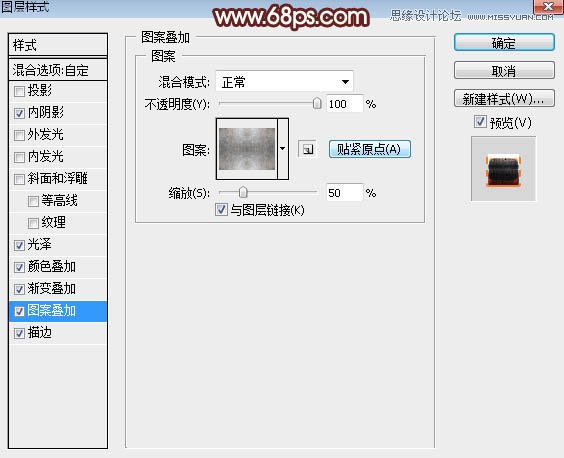564x458 pixels.
Task: Toggle the 等高线 contour checkbox
Action: point(33,201)
